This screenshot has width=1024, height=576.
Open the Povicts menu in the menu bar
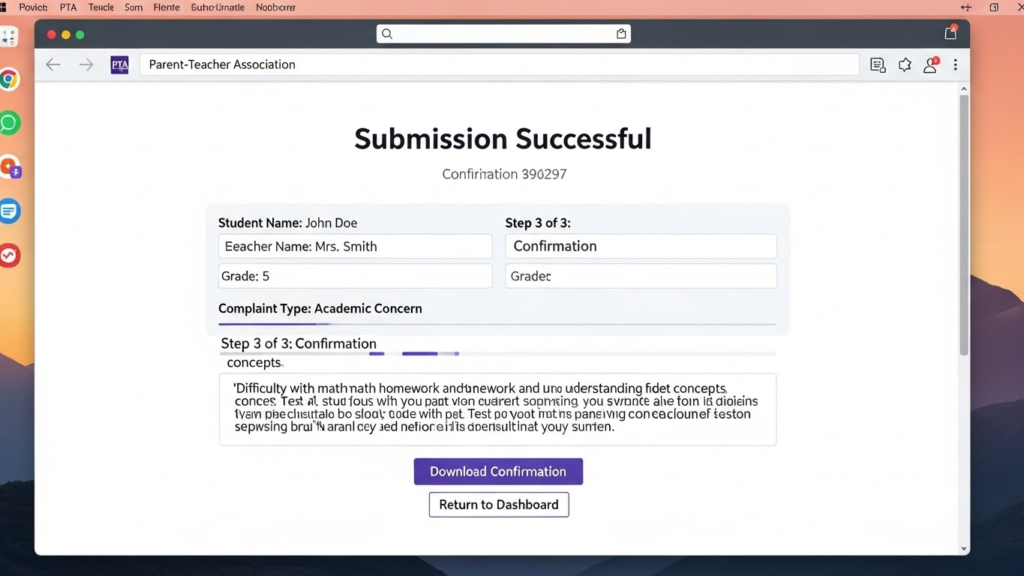pos(33,7)
